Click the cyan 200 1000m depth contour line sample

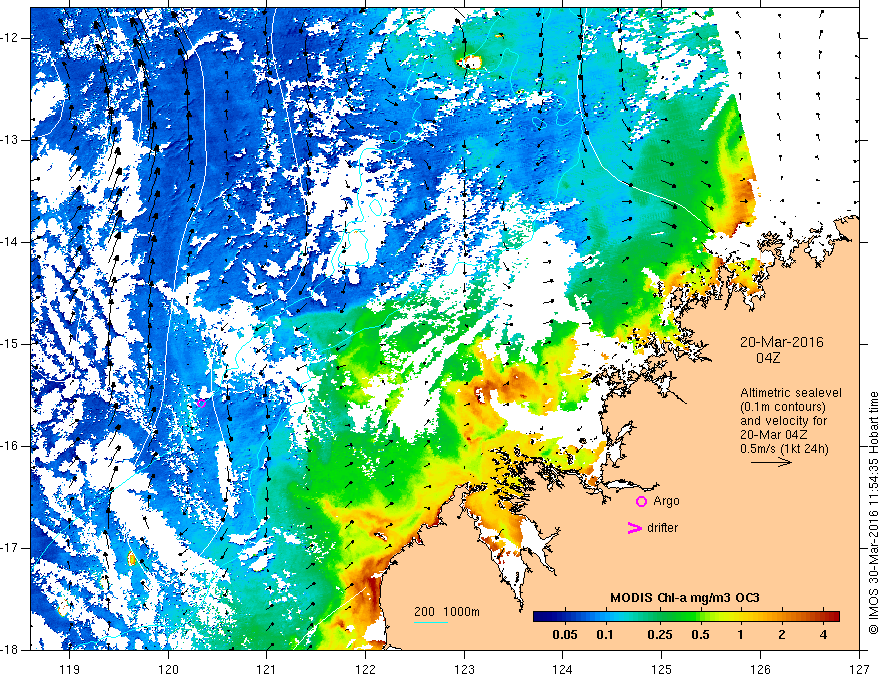click(431, 622)
